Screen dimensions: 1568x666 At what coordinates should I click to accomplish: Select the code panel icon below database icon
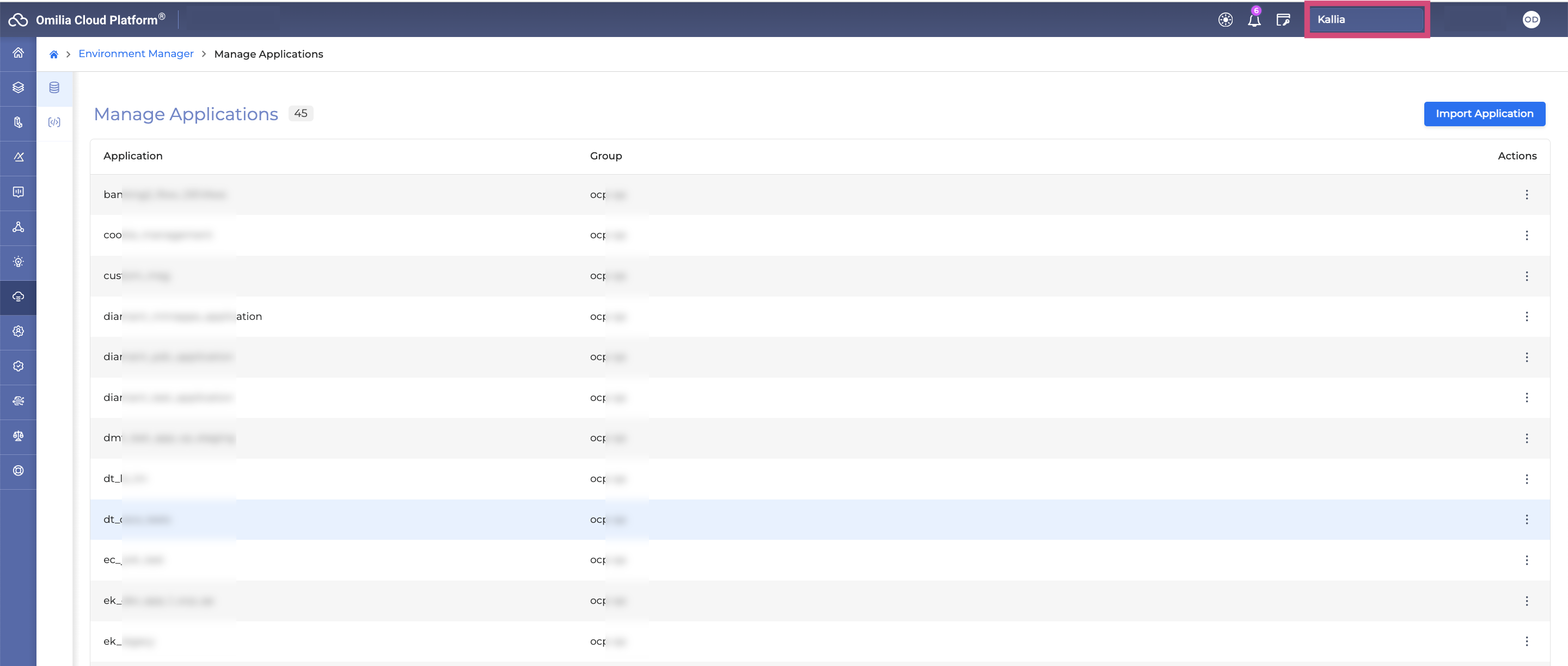click(54, 122)
